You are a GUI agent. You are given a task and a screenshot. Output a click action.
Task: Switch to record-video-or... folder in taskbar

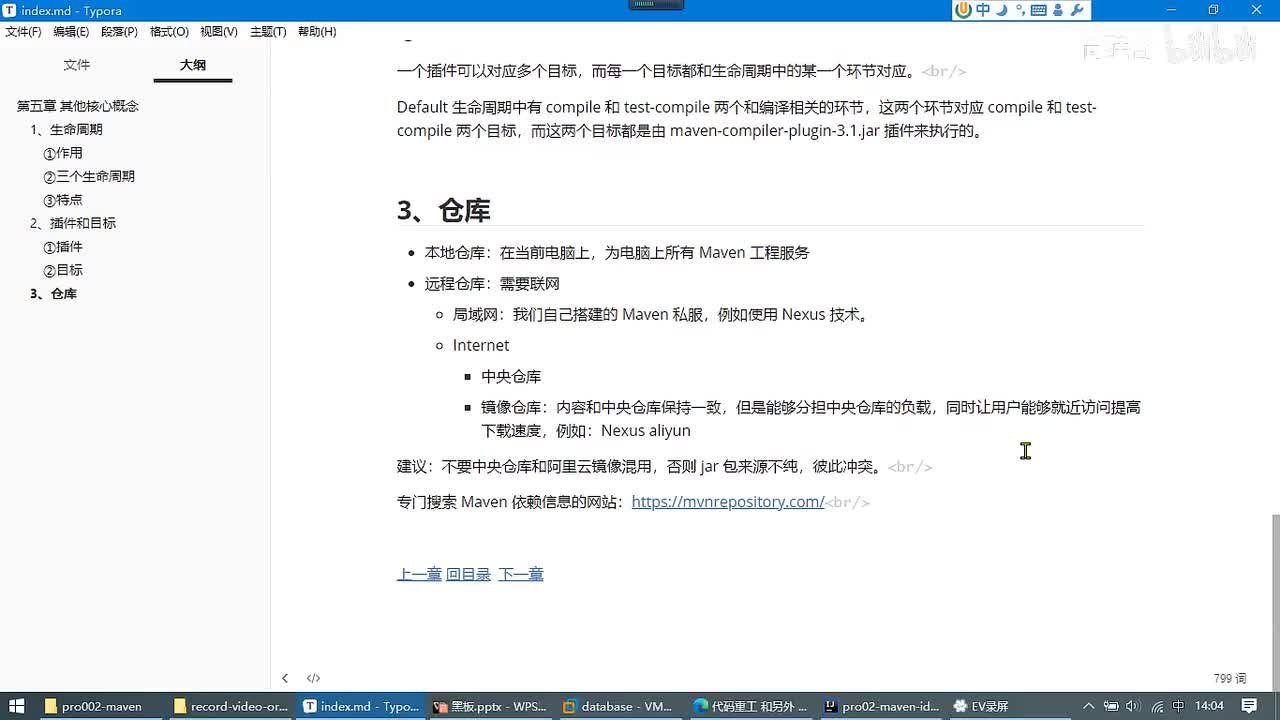point(232,706)
